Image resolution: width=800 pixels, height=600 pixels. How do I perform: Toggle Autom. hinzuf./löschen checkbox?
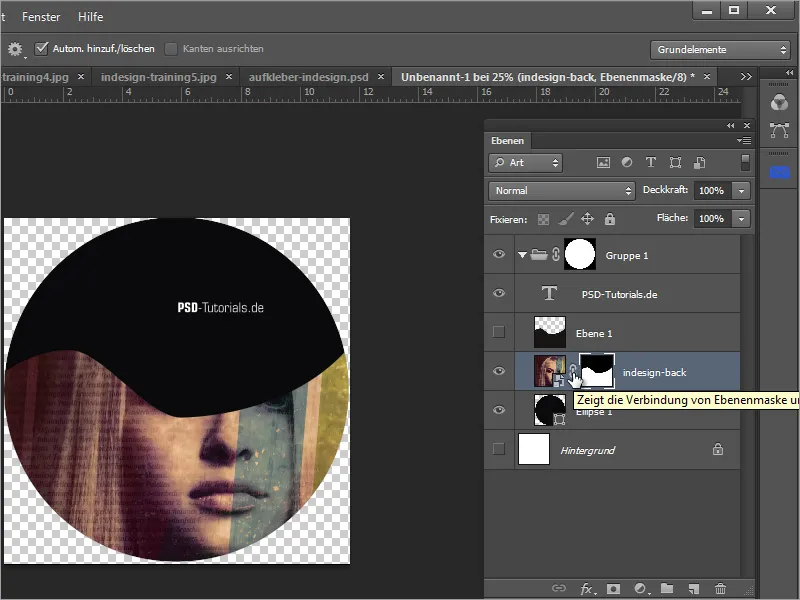click(41, 48)
